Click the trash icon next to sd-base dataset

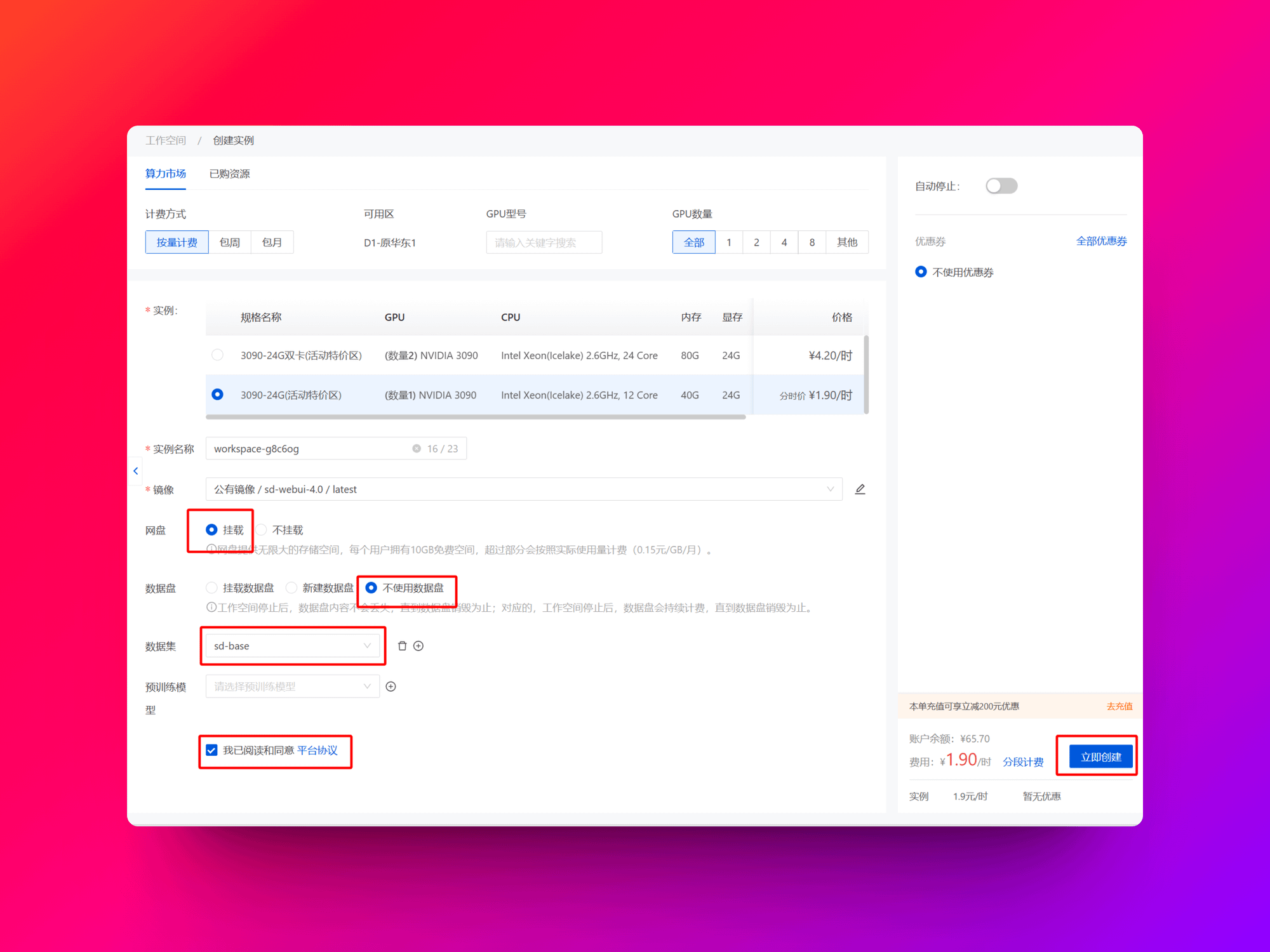(x=402, y=646)
